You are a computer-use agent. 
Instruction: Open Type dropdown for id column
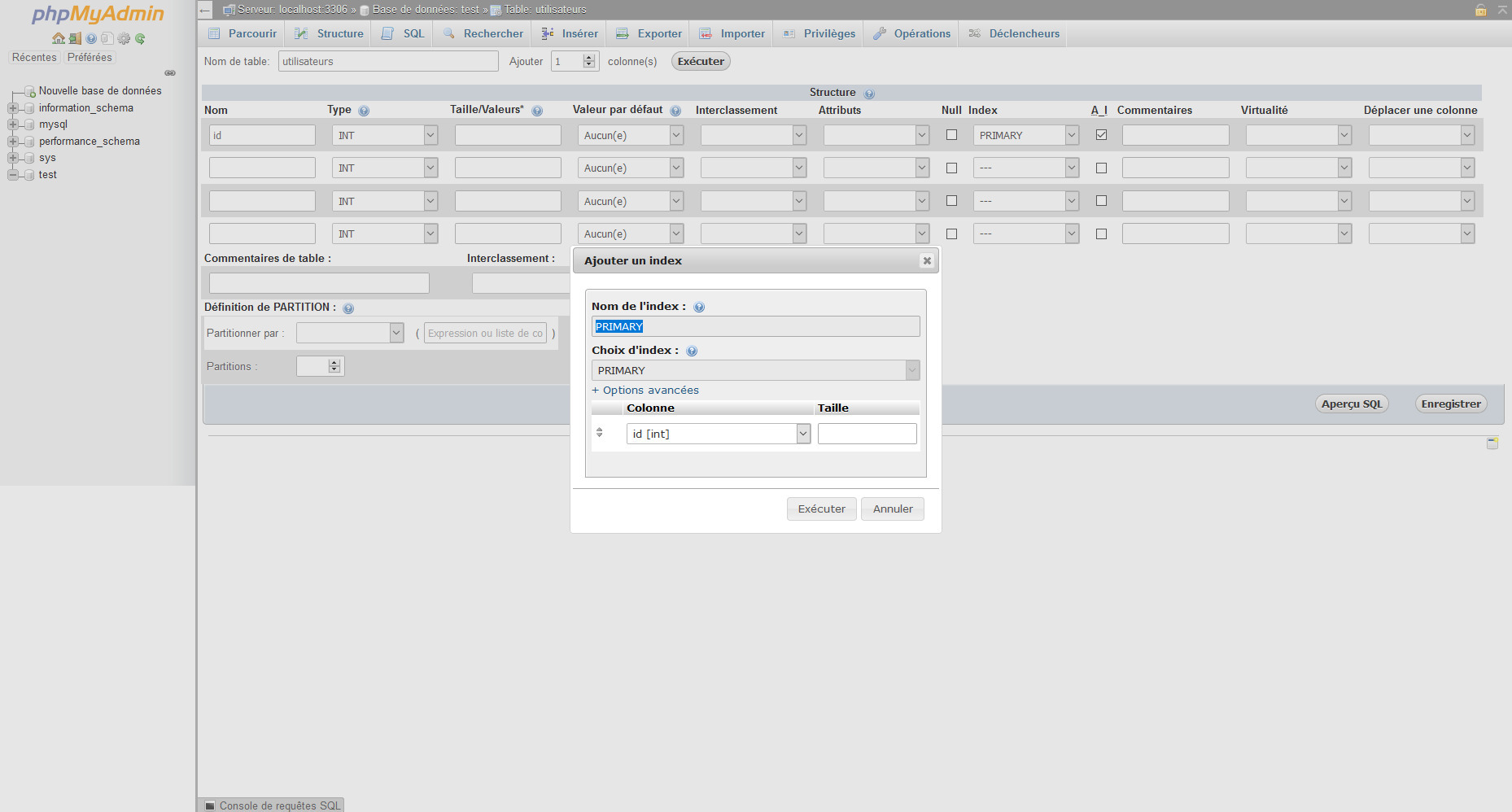click(x=385, y=135)
